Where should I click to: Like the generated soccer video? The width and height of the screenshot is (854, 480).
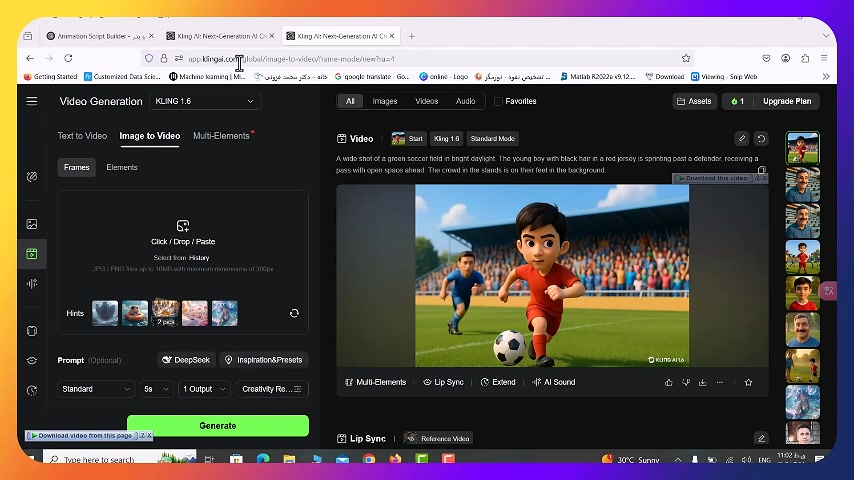click(x=668, y=382)
